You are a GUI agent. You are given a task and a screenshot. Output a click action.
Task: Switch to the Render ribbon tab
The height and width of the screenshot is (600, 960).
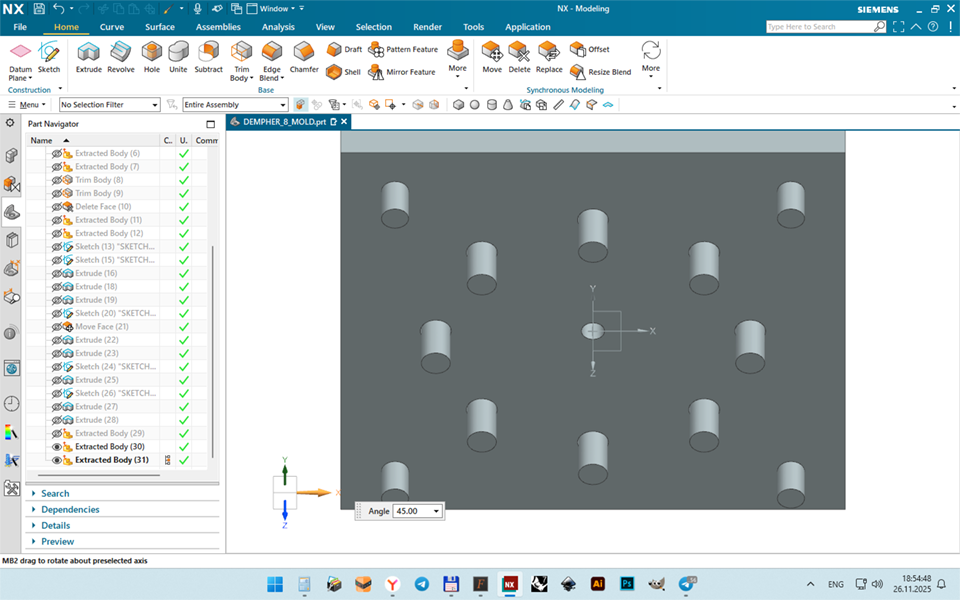pyautogui.click(x=427, y=27)
